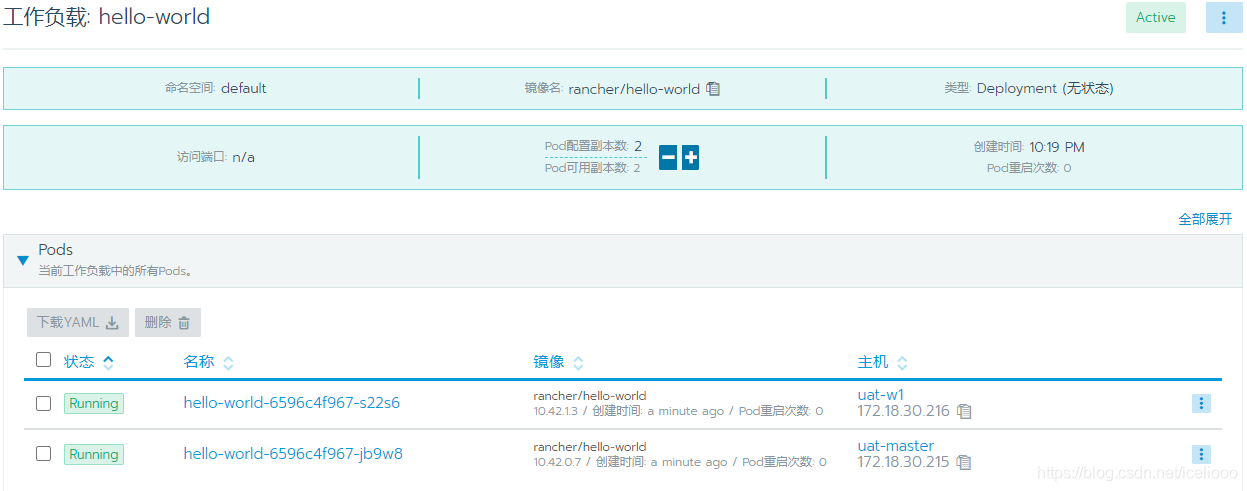Sort pods by the 主机 column
The height and width of the screenshot is (491, 1247).
(883, 362)
